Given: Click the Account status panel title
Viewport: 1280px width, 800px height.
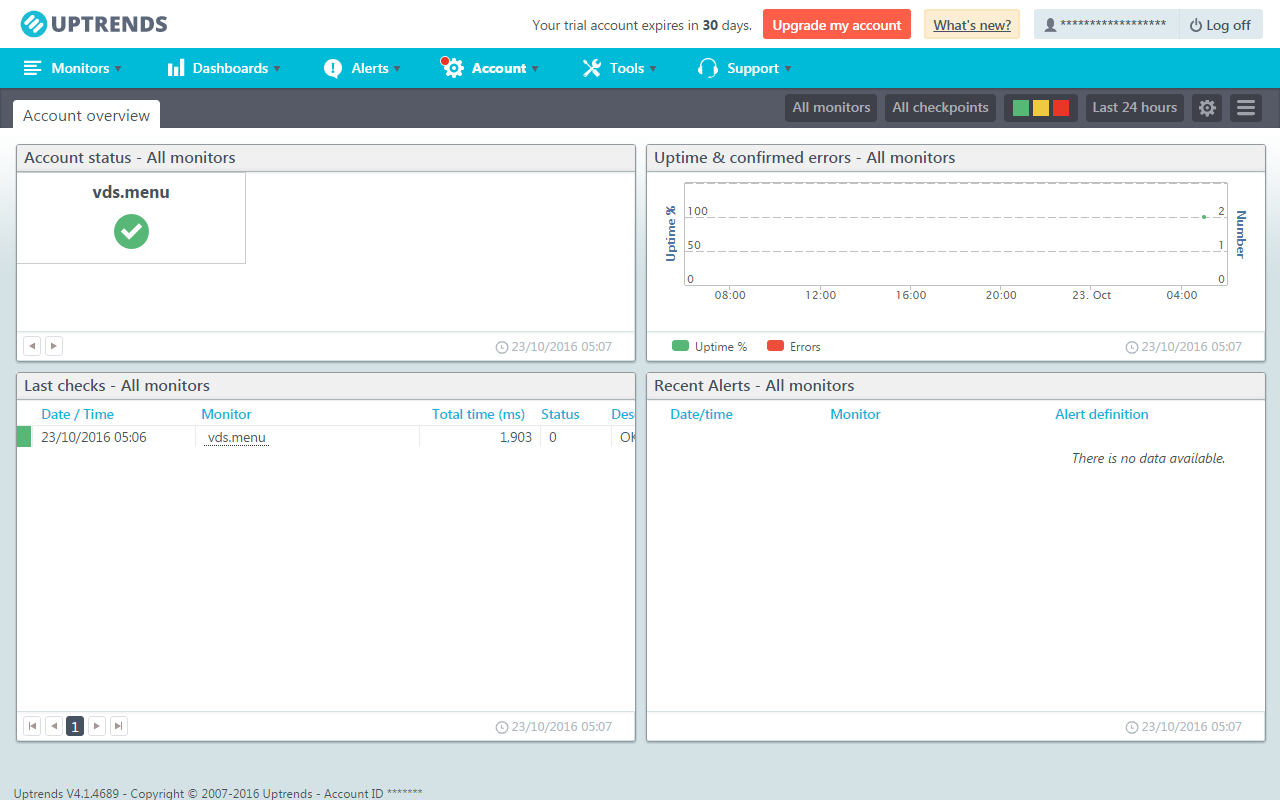Looking at the screenshot, I should [130, 157].
